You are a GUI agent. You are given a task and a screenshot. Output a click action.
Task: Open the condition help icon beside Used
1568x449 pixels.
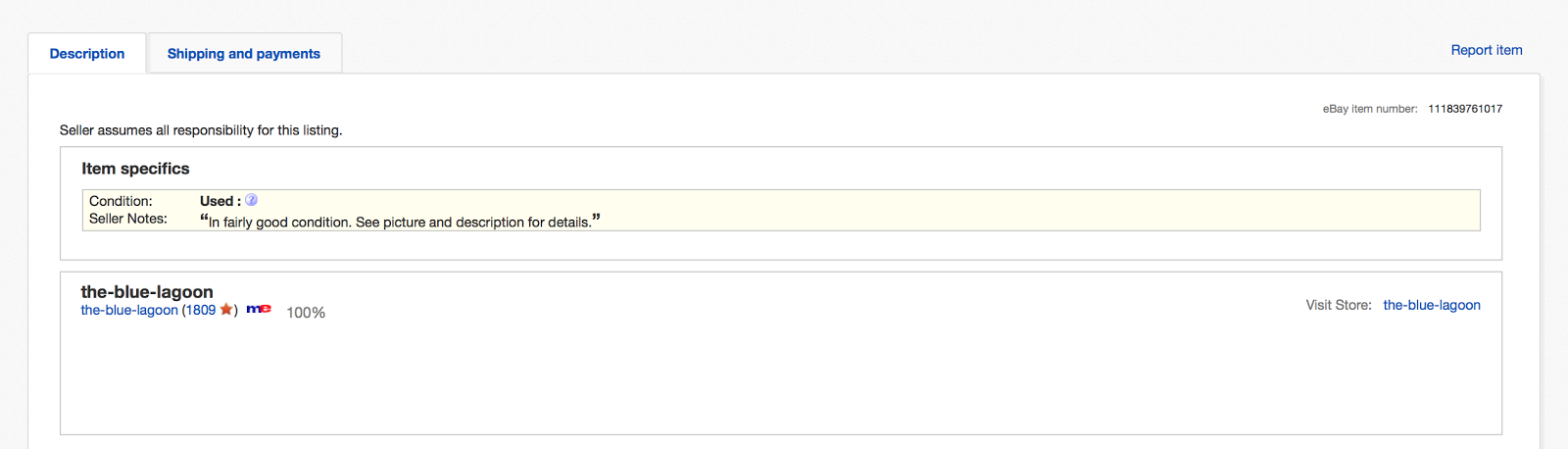[x=251, y=200]
